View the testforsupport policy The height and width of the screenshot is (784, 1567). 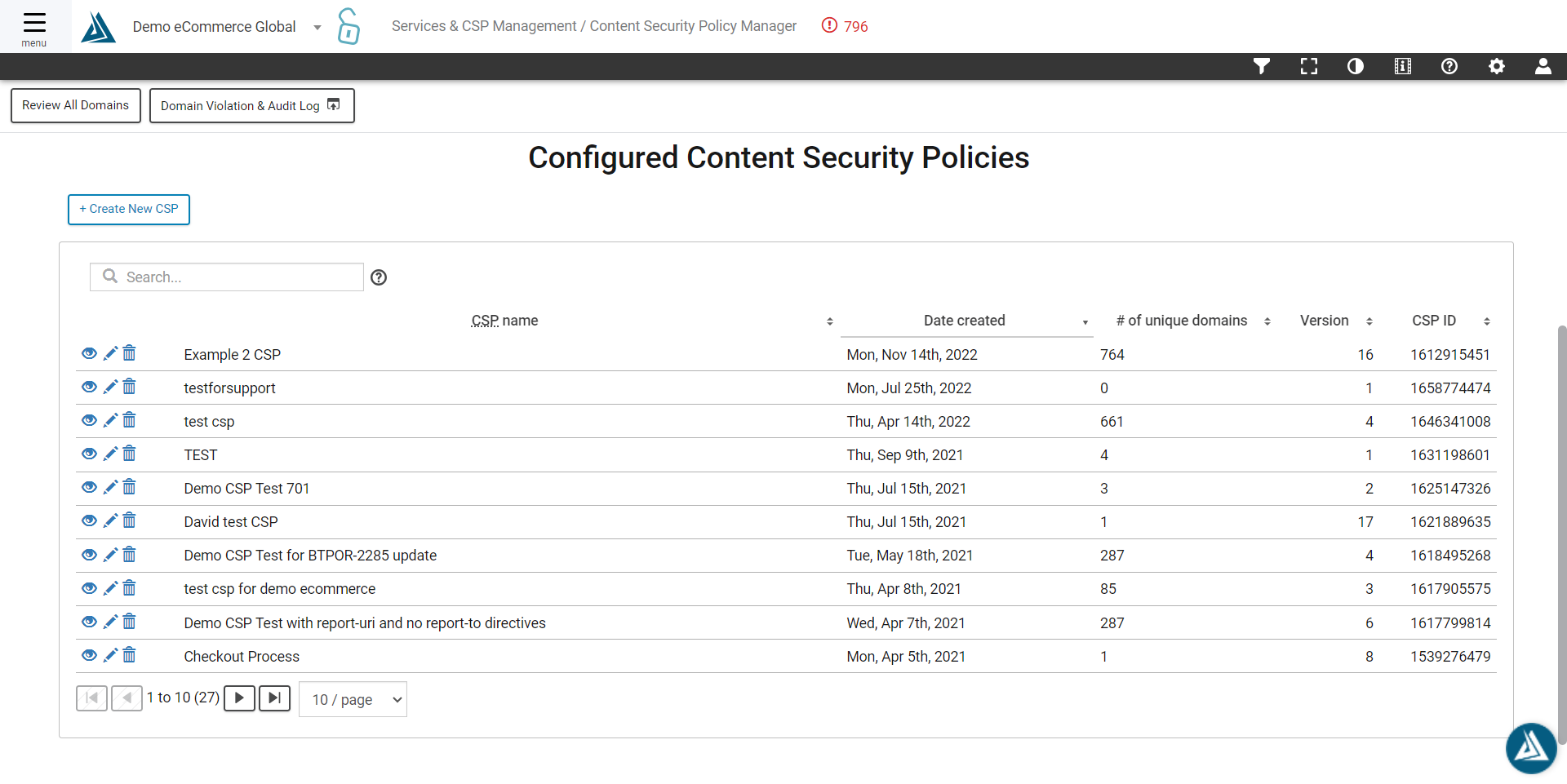tap(90, 387)
